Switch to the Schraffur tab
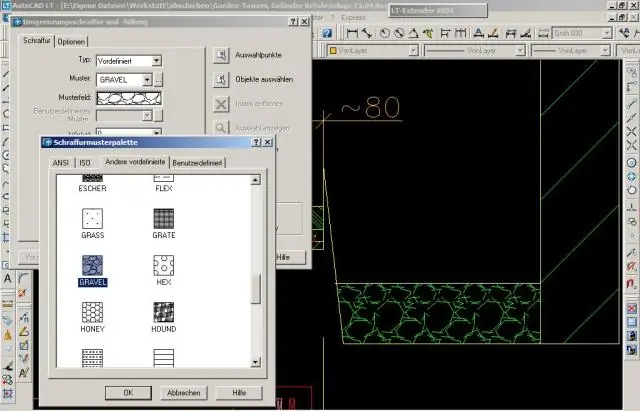Screen dimensions: 640x411 [37, 40]
